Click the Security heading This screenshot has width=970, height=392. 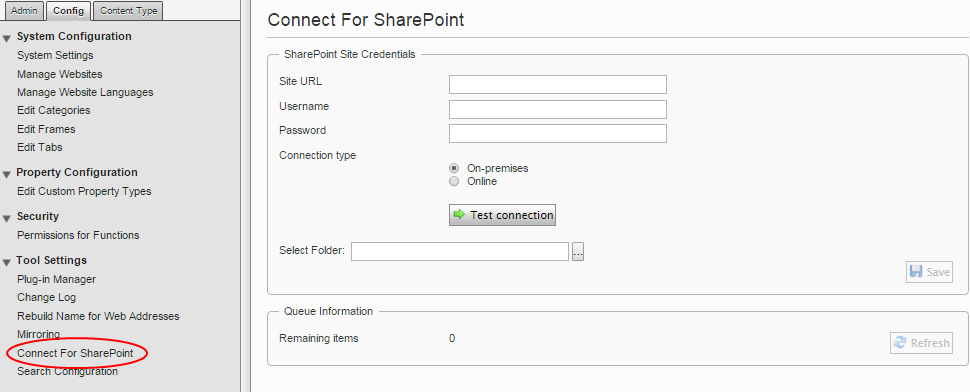click(38, 216)
